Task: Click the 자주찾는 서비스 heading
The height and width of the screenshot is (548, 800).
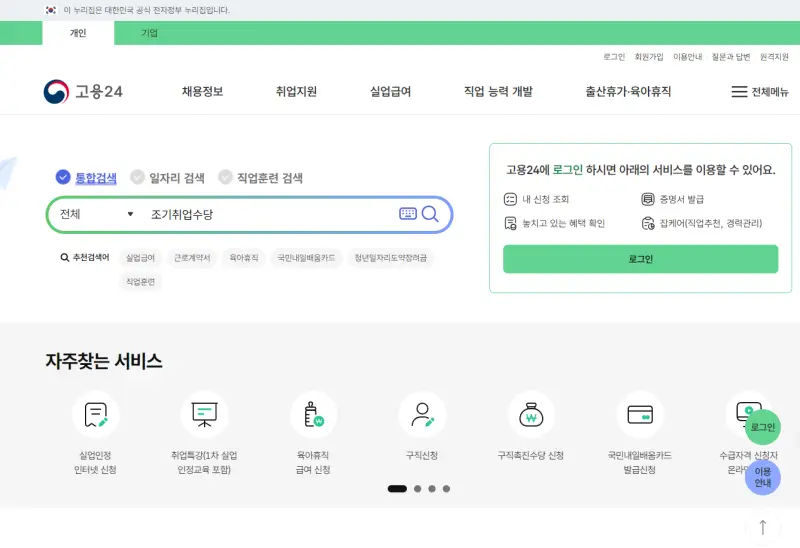Action: [104, 361]
